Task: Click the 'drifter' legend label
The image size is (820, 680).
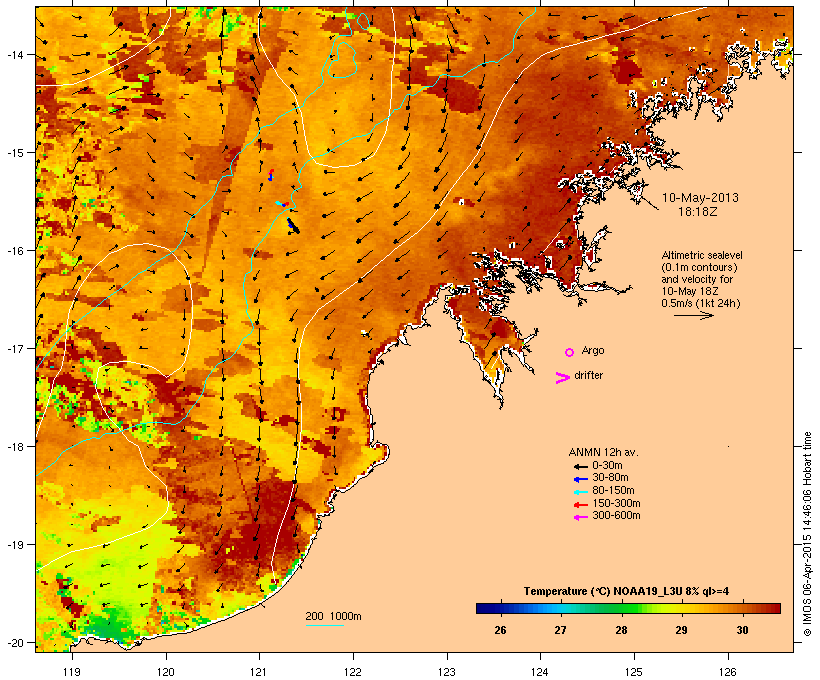Action: click(588, 375)
